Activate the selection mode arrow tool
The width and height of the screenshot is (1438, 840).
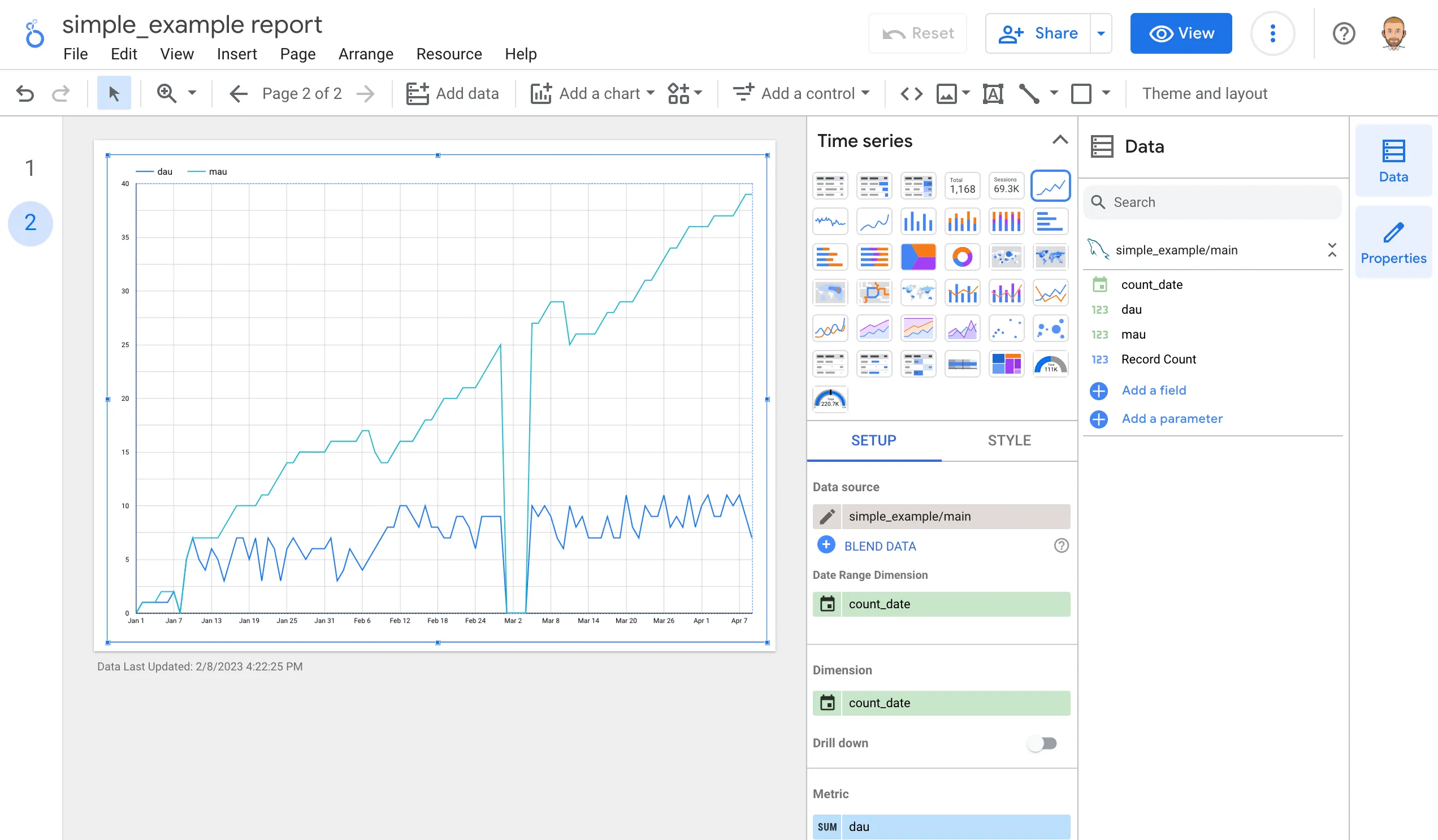pos(114,93)
